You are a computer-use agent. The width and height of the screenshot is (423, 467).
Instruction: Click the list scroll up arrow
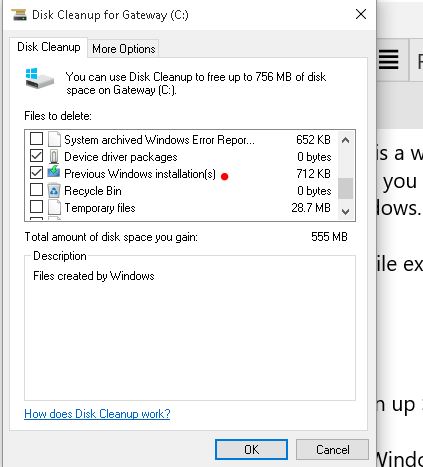(345, 140)
